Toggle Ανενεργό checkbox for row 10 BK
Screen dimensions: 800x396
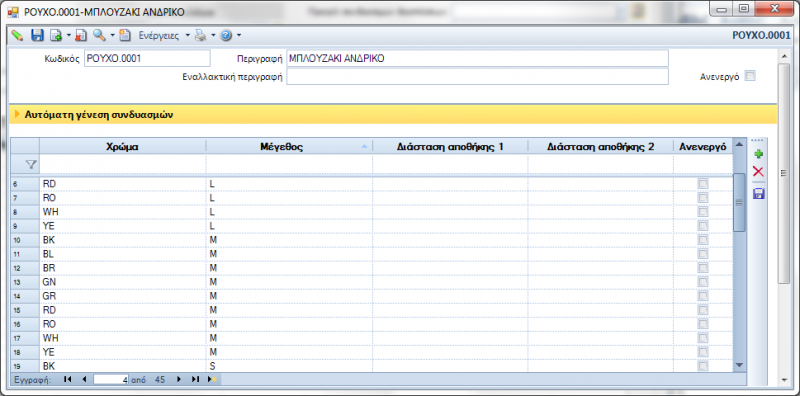(703, 239)
